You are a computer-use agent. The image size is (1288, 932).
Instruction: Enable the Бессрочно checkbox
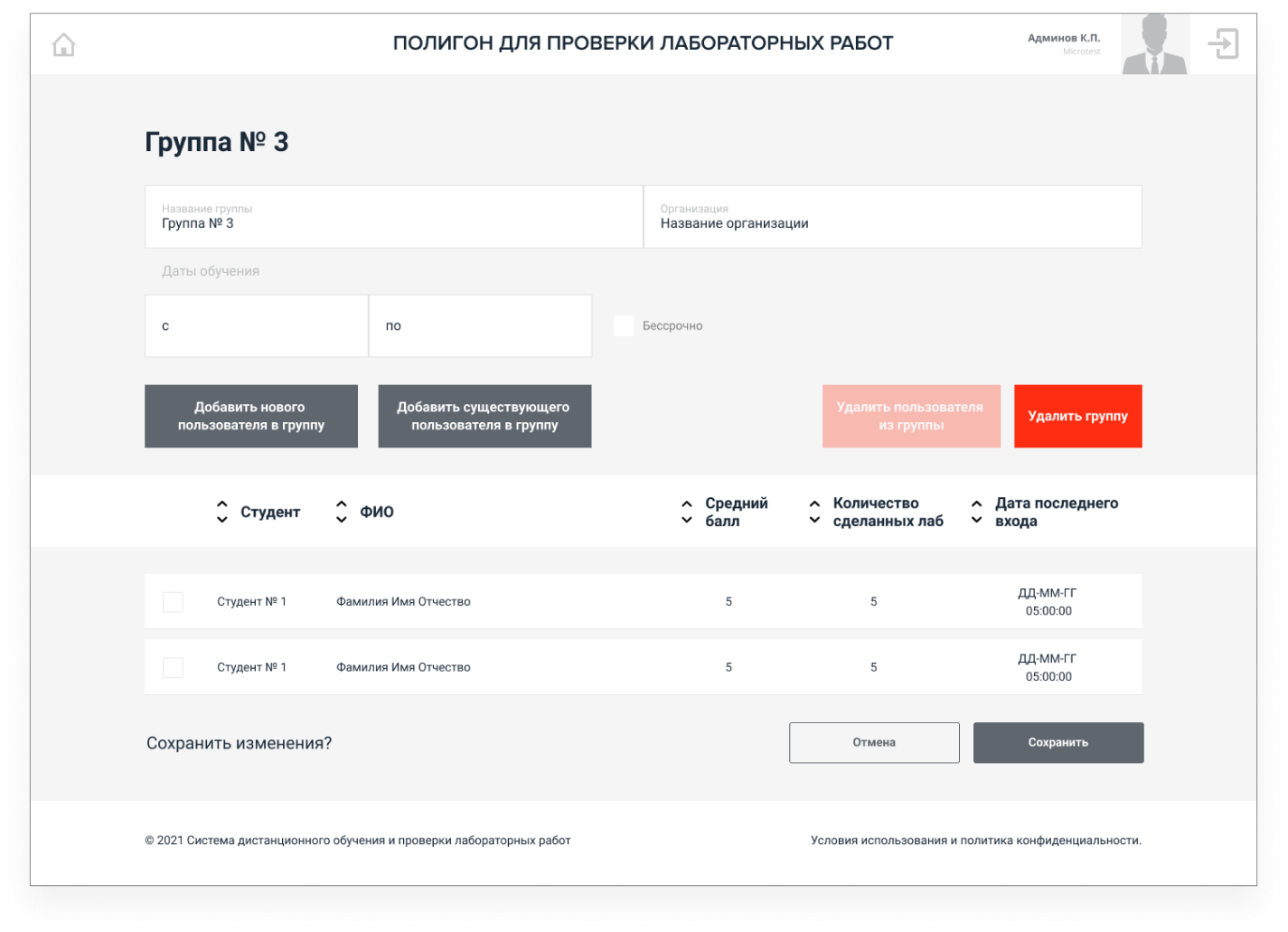point(624,326)
